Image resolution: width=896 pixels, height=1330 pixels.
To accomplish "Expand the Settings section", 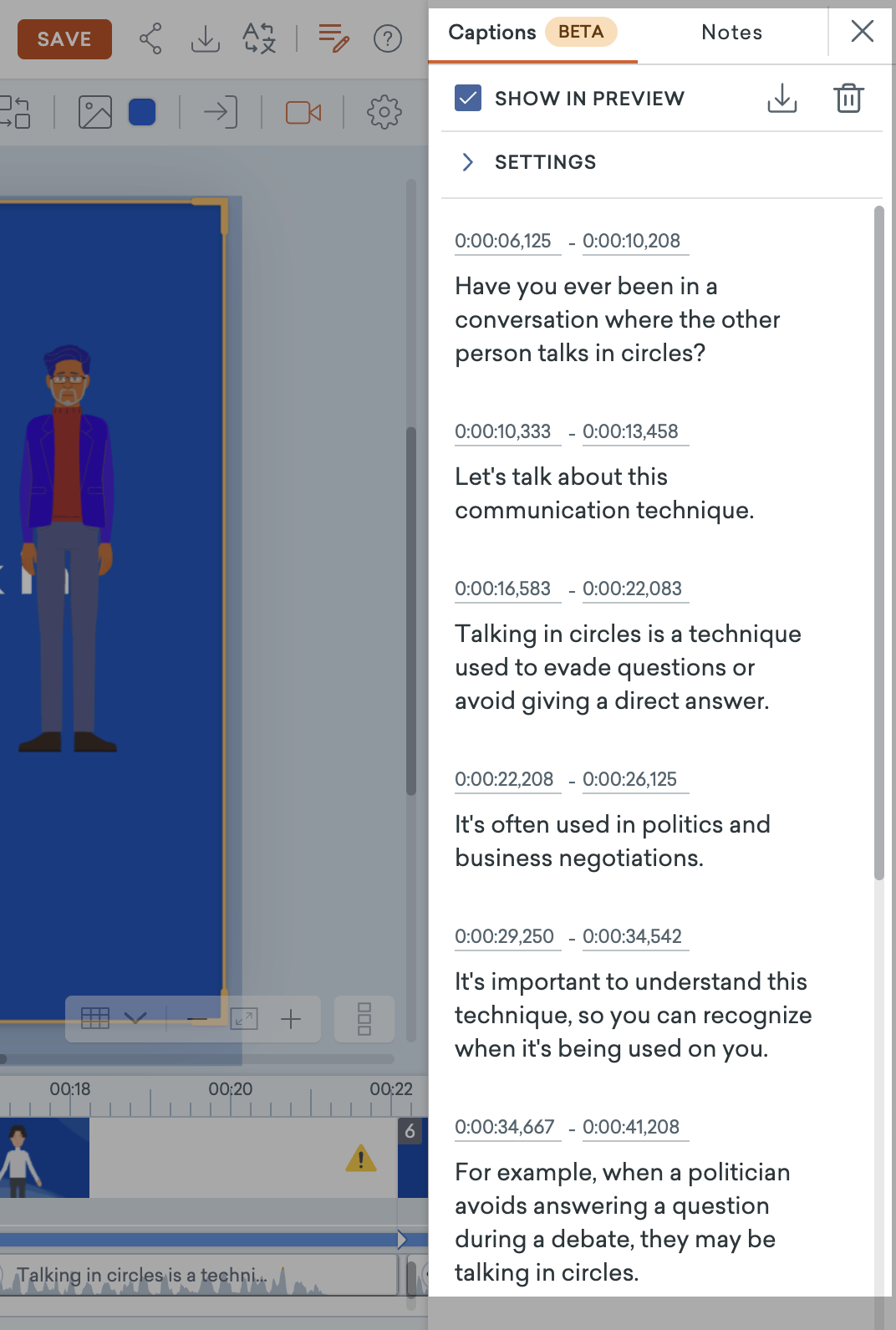I will 468,162.
